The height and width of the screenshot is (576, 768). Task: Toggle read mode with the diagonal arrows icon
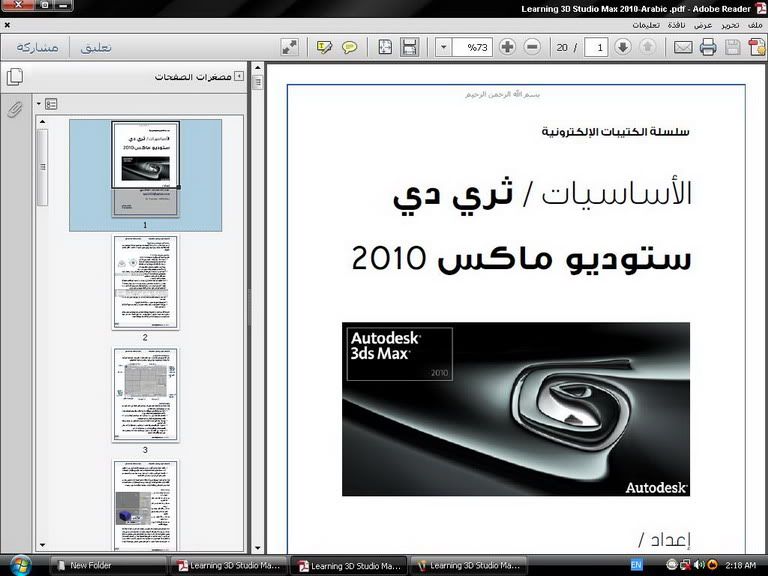[289, 48]
